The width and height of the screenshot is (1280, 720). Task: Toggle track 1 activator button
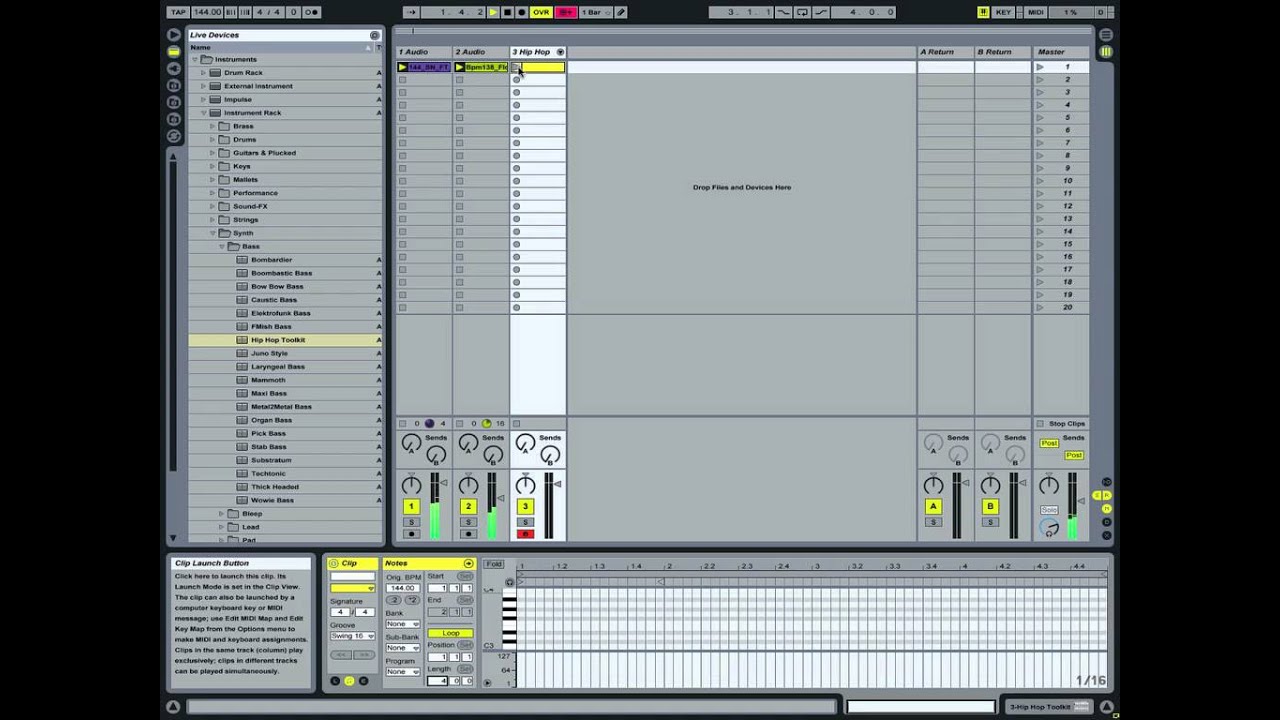(411, 507)
